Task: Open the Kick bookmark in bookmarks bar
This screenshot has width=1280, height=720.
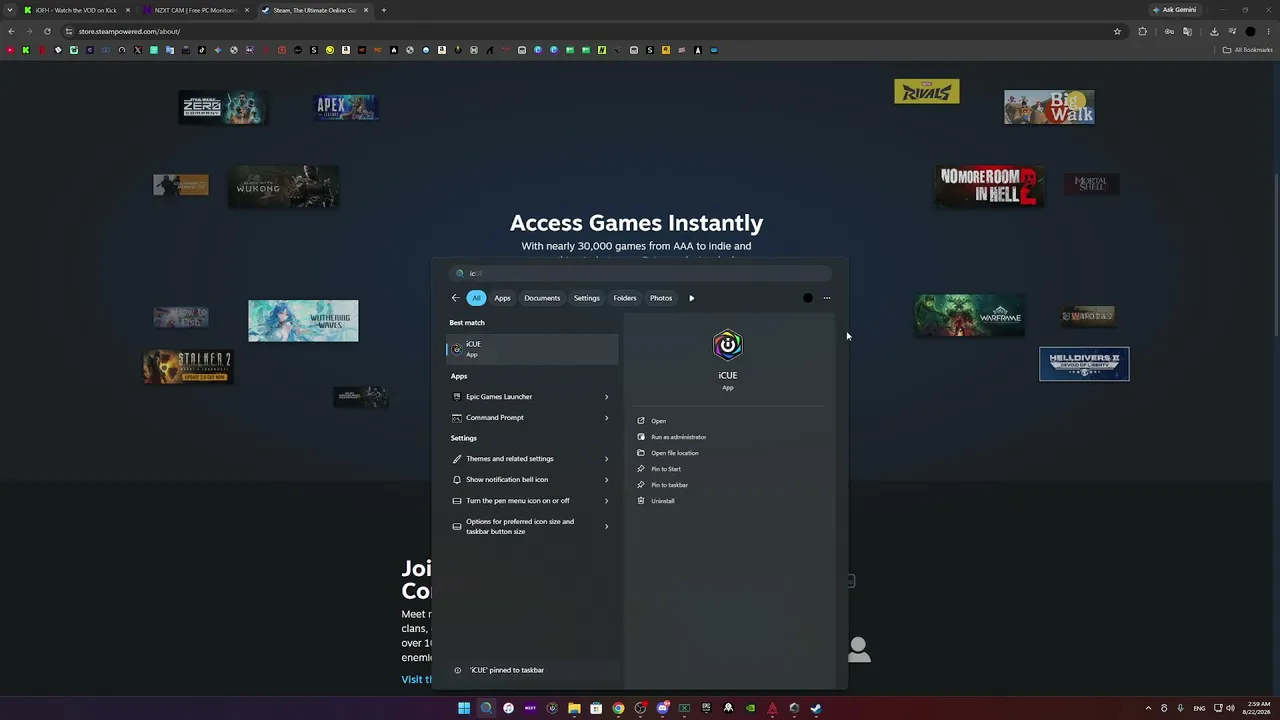Action: pos(26,50)
